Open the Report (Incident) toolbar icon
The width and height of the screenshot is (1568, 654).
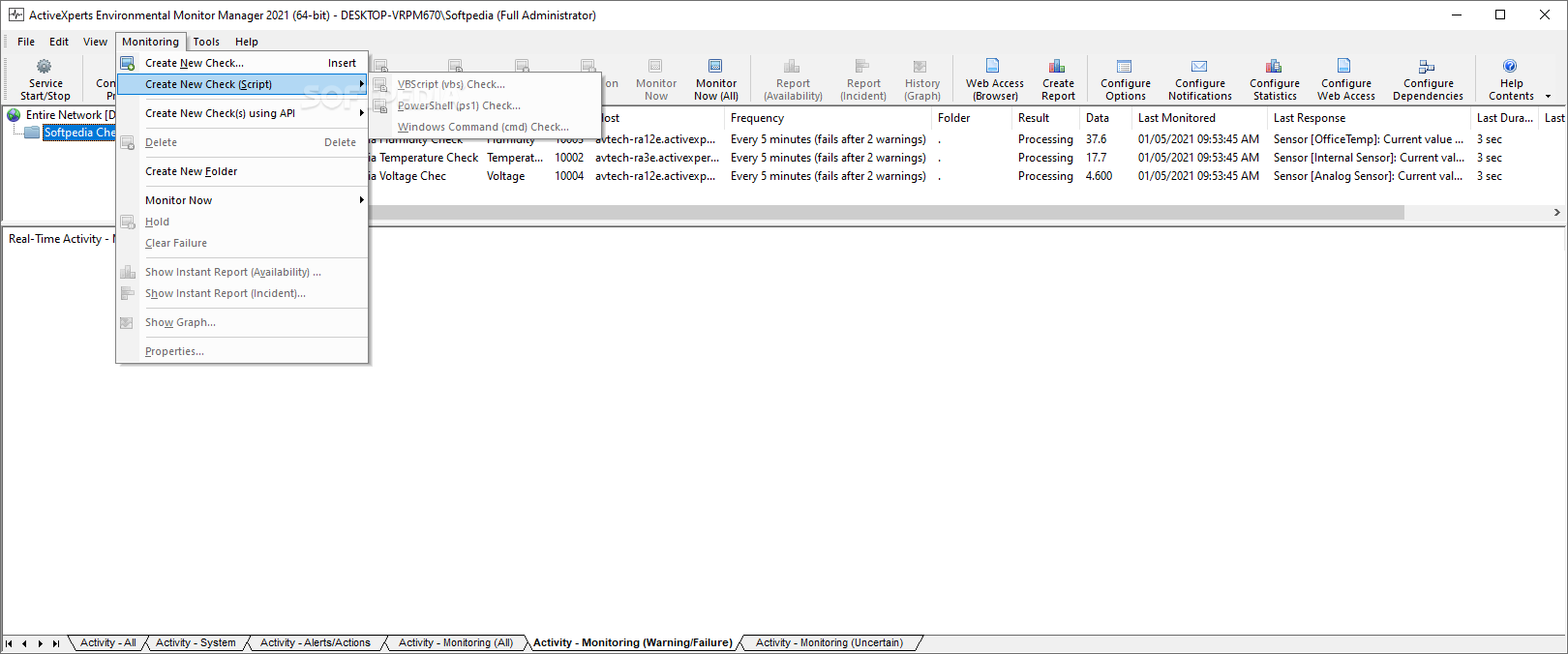(x=862, y=67)
